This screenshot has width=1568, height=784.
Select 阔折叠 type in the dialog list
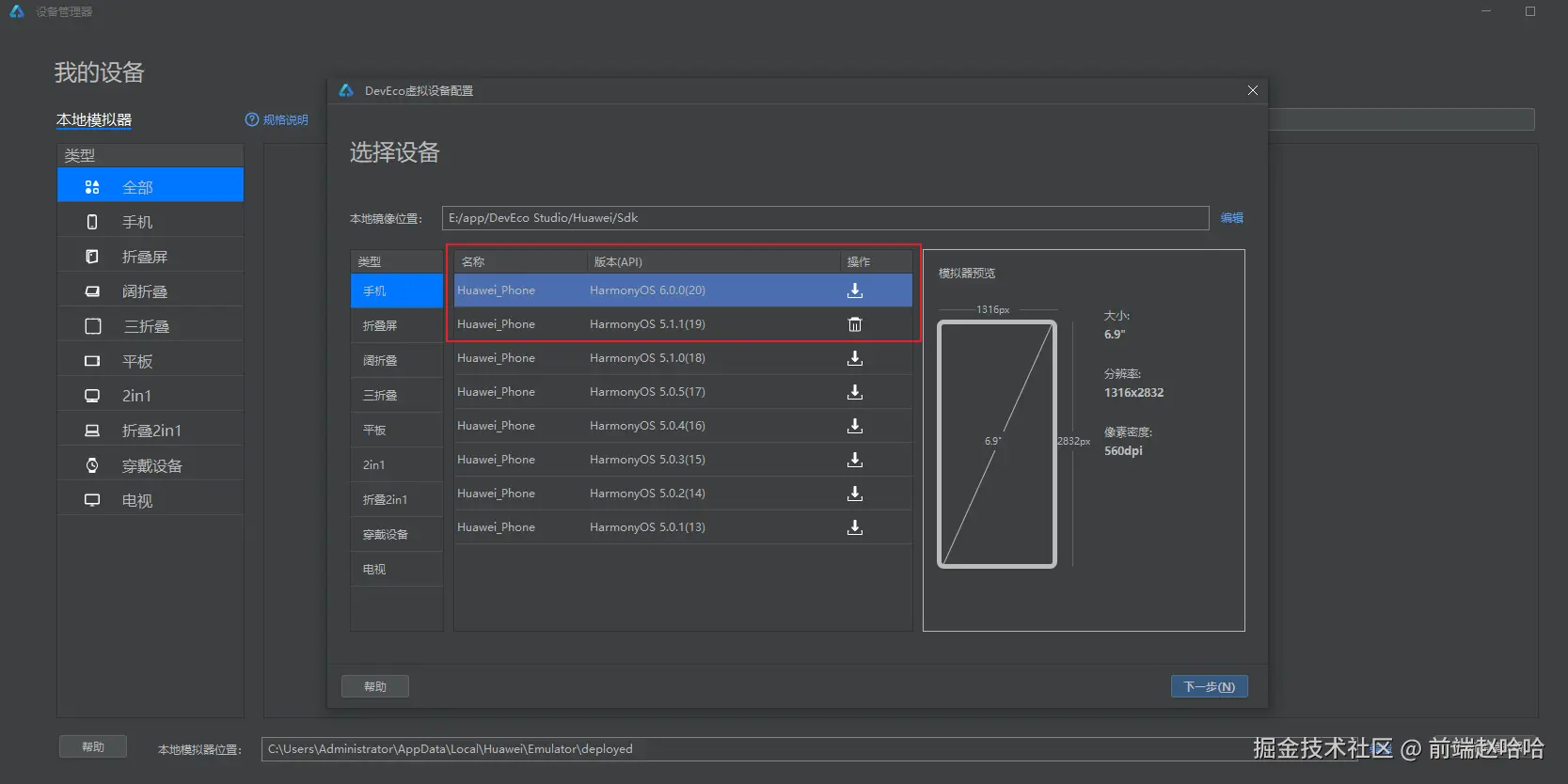coord(397,360)
